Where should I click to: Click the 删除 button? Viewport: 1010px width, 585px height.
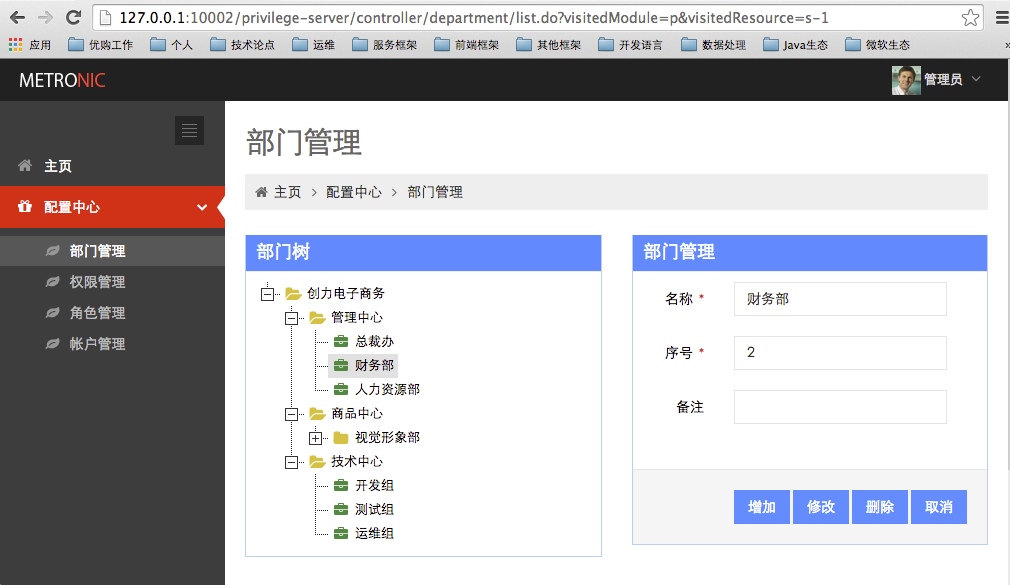coord(880,506)
